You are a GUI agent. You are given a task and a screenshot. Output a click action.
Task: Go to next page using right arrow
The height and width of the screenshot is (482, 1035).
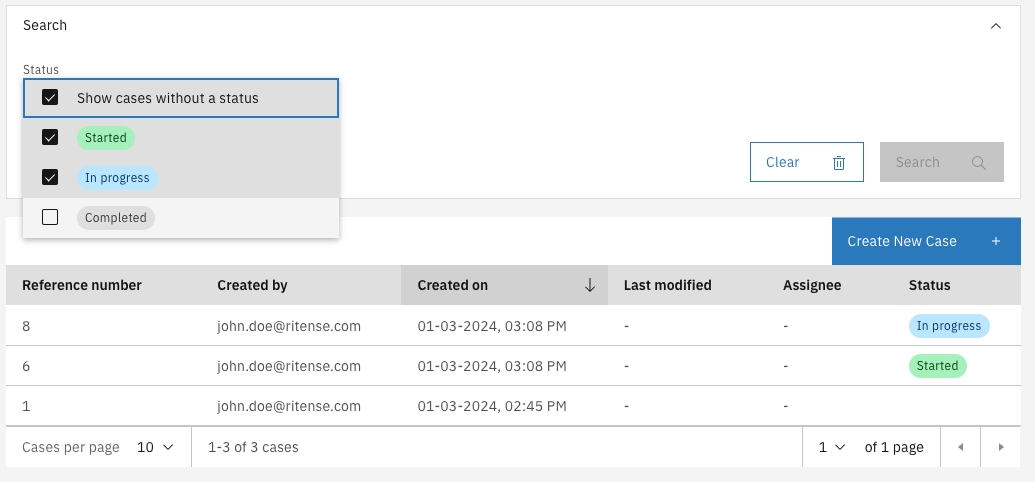tap(1000, 447)
